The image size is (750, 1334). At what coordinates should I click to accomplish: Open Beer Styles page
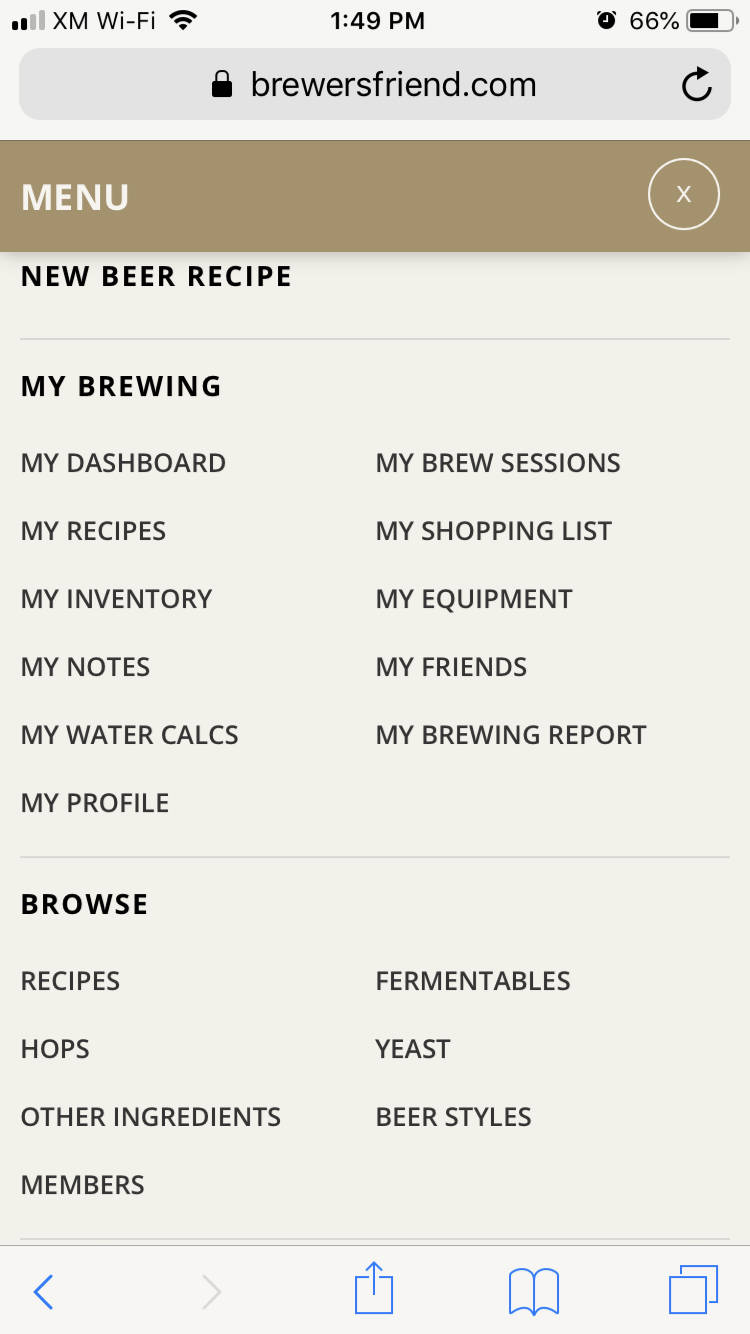click(x=454, y=1117)
